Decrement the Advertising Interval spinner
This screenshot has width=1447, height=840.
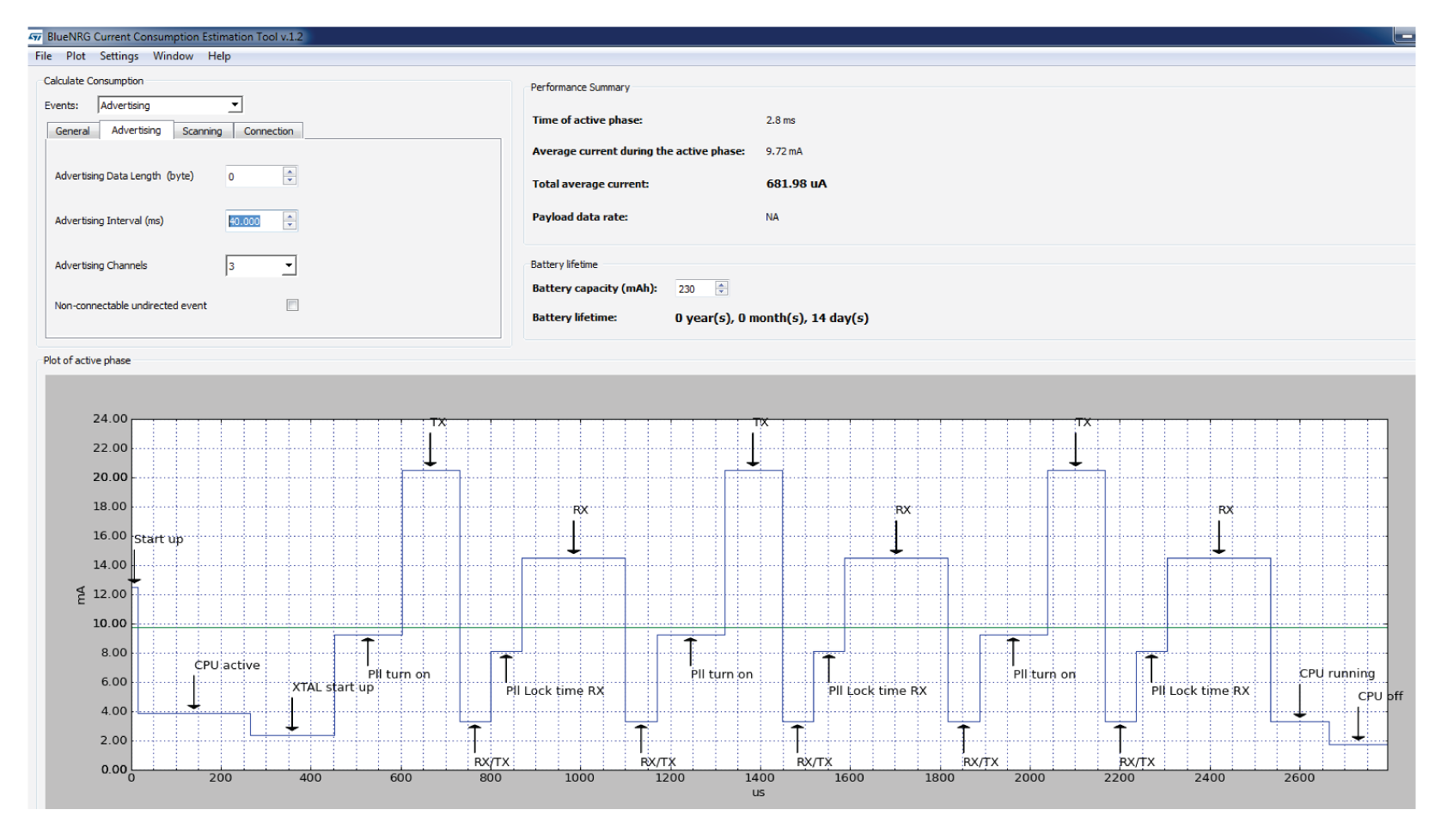[290, 225]
